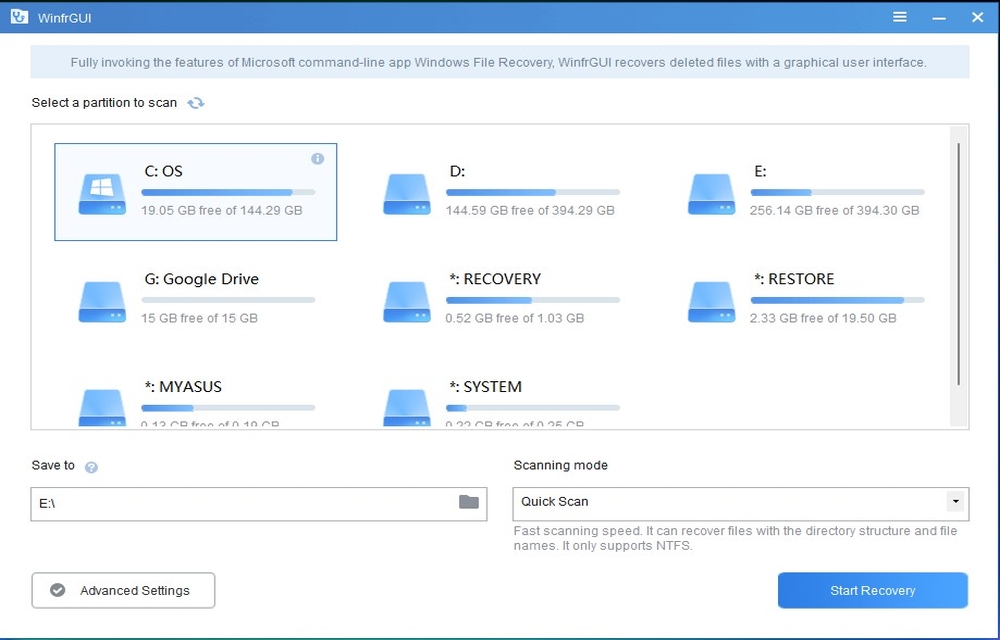Click the G: Google Drive disk icon
Viewport: 1000px width, 640px height.
coord(101,300)
